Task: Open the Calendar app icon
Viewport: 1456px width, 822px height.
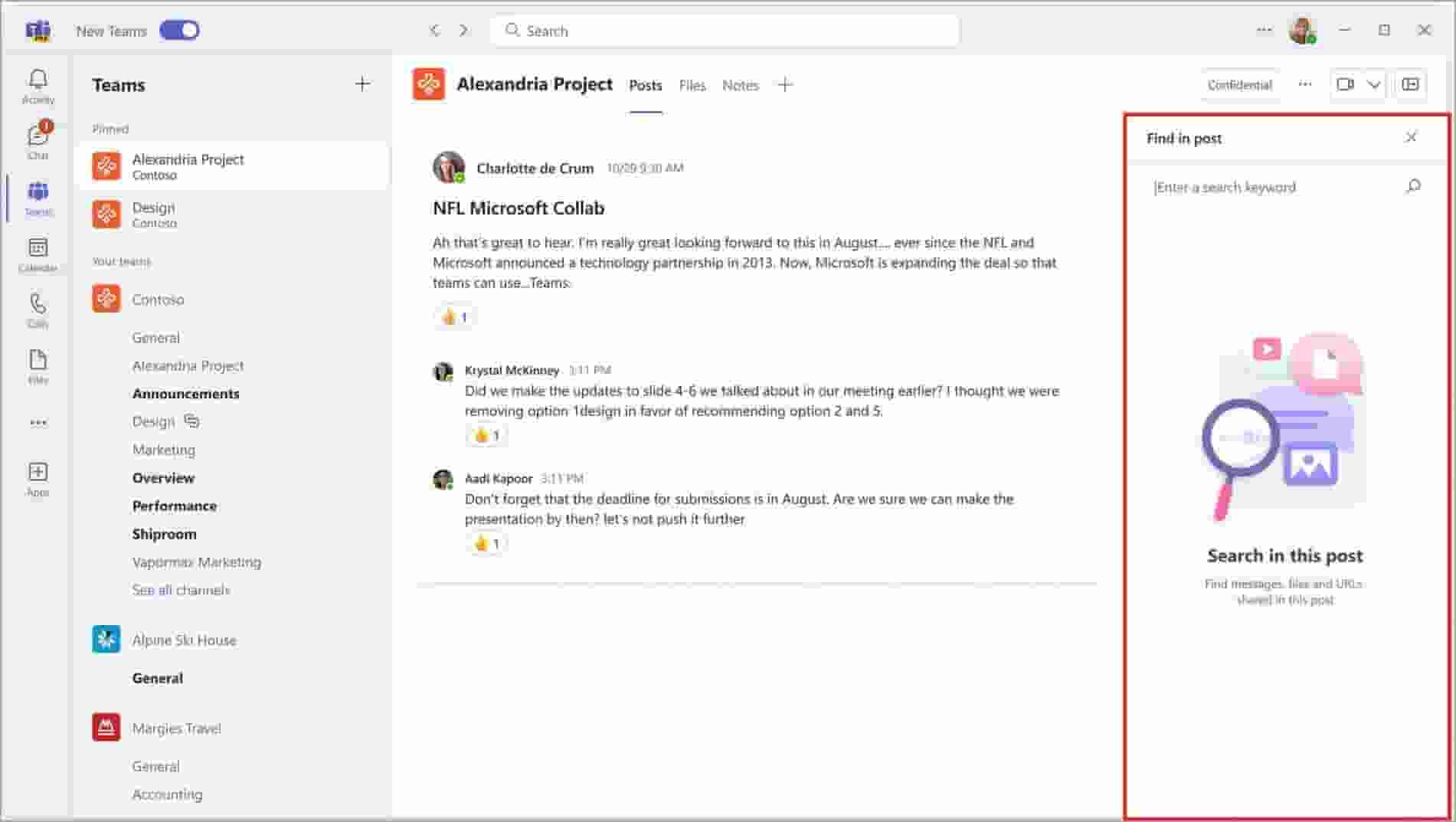Action: pos(38,254)
